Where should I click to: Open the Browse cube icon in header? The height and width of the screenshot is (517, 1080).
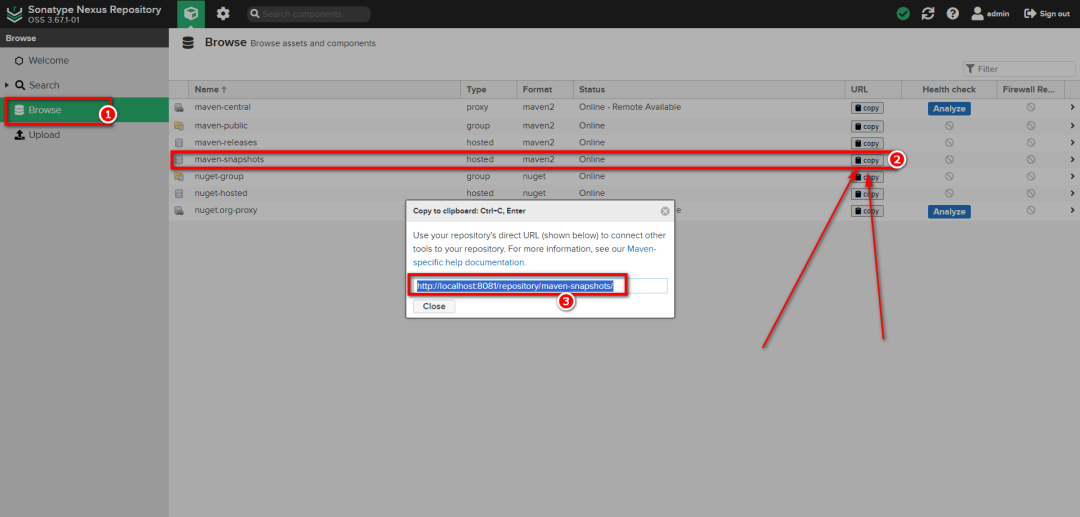[x=191, y=14]
